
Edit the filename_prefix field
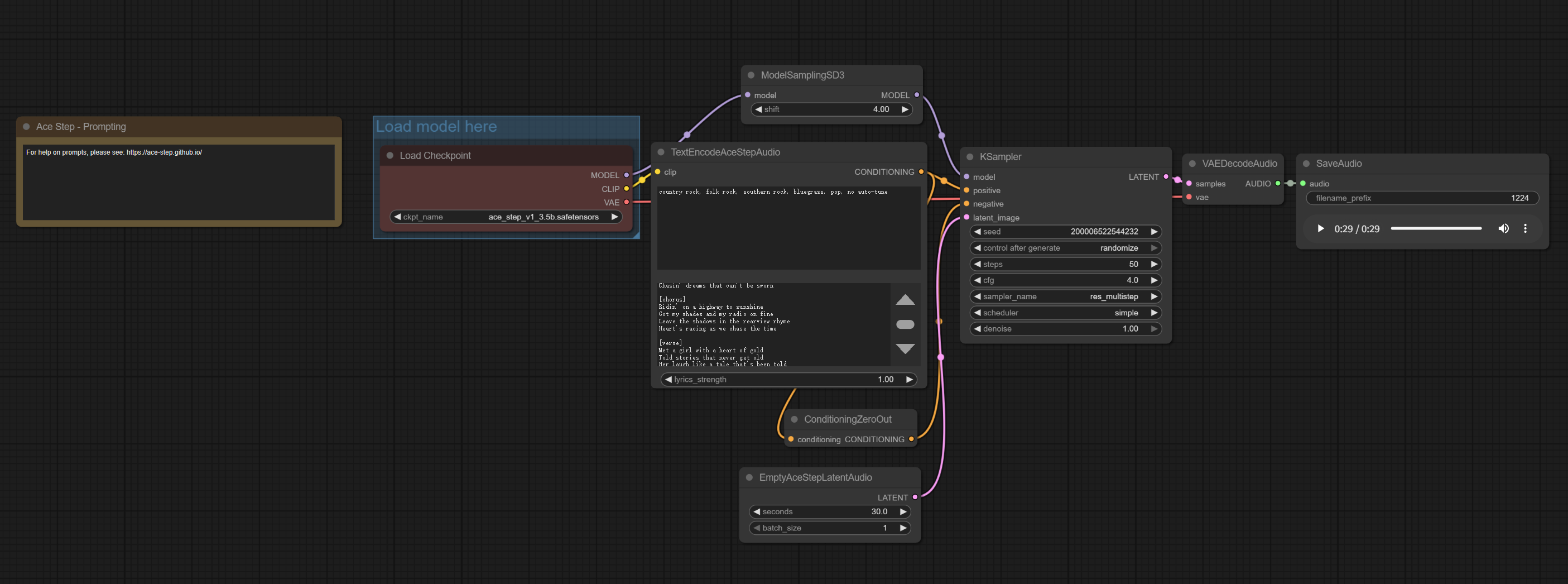[x=1422, y=198]
